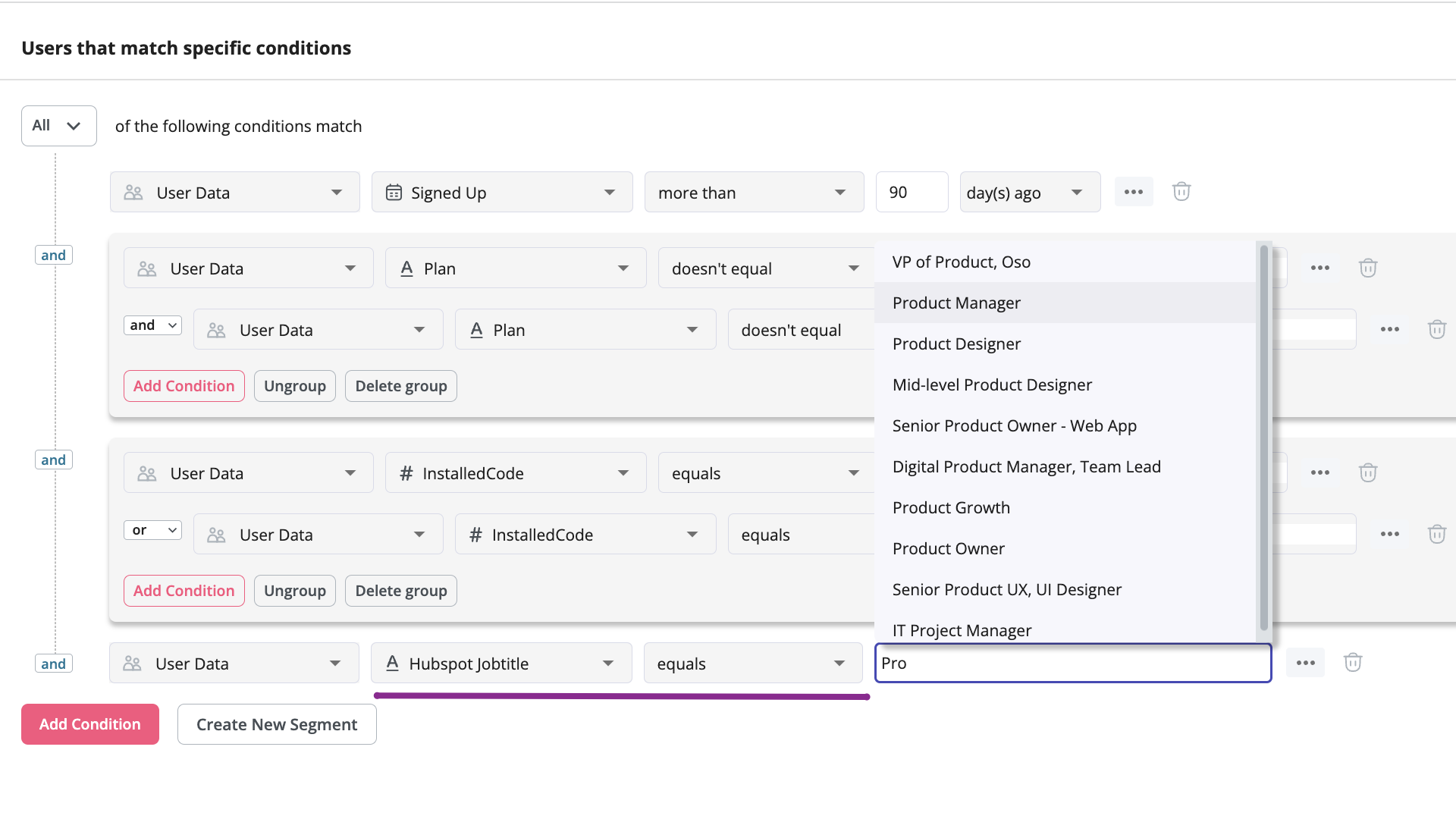Click the calendar icon inside the Signed Up field
Image resolution: width=1456 pixels, height=819 pixels.
[394, 192]
